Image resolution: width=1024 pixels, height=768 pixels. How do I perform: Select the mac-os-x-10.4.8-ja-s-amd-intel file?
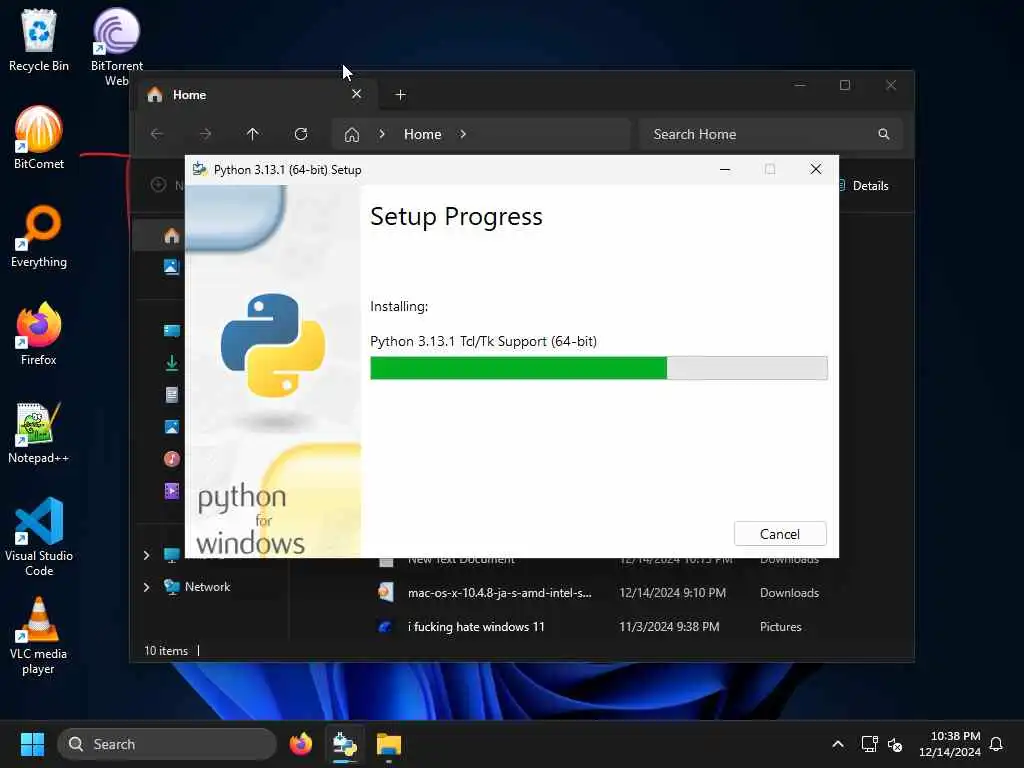pyautogui.click(x=500, y=593)
